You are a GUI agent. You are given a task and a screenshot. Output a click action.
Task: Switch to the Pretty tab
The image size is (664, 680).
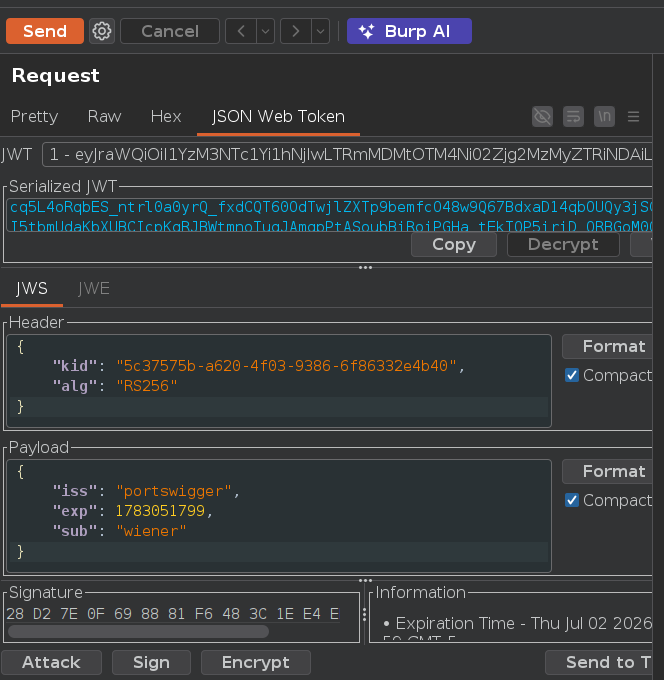click(34, 116)
